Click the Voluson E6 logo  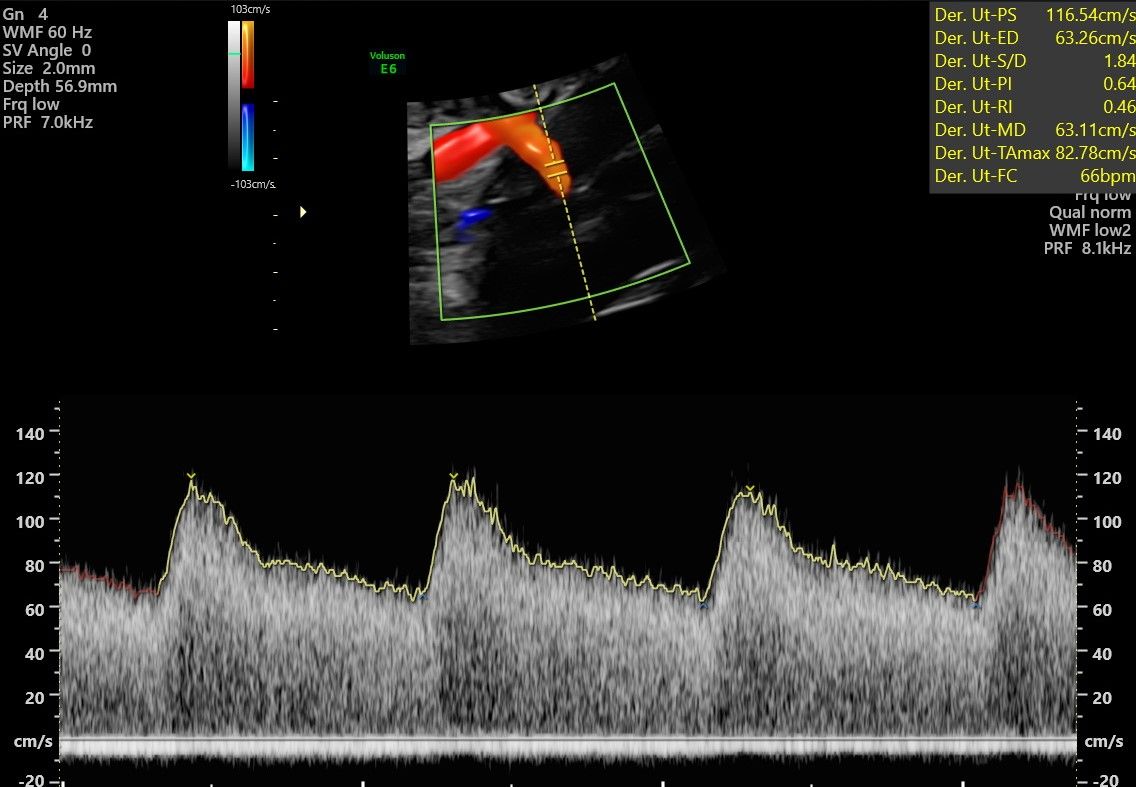[388, 63]
